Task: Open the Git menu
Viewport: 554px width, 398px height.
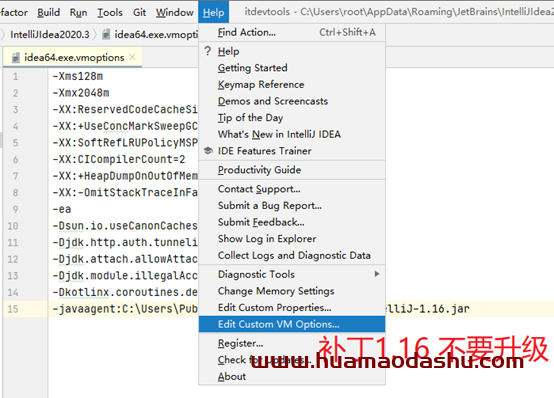Action: (139, 12)
